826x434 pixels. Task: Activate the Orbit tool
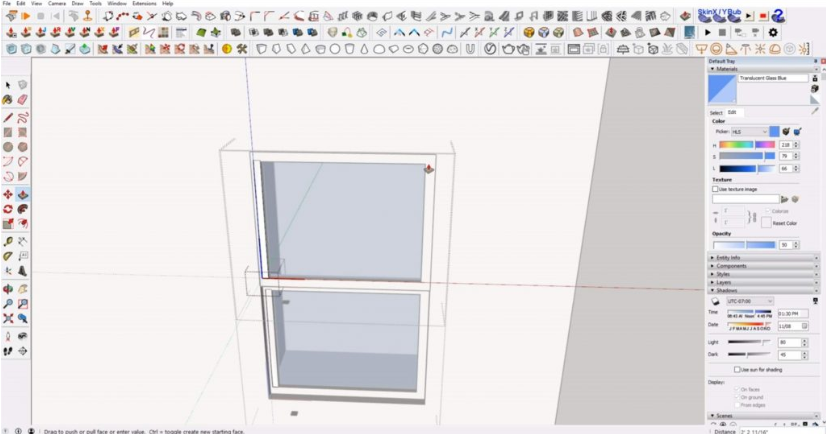click(x=8, y=289)
